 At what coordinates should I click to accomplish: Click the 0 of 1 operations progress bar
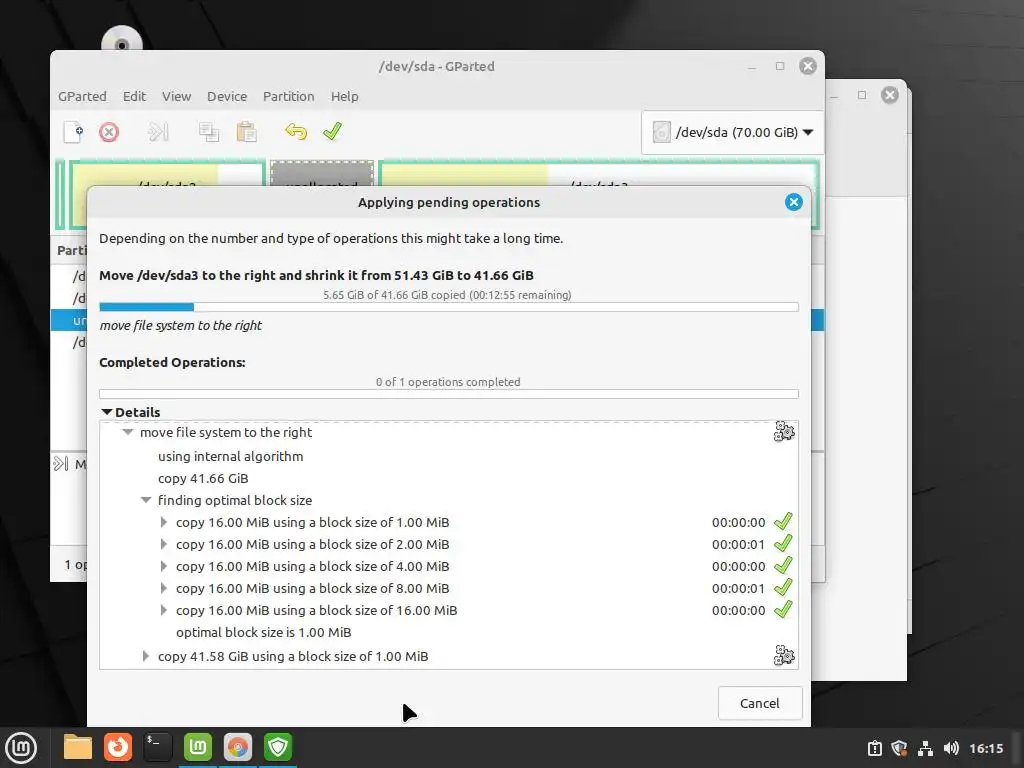point(449,394)
